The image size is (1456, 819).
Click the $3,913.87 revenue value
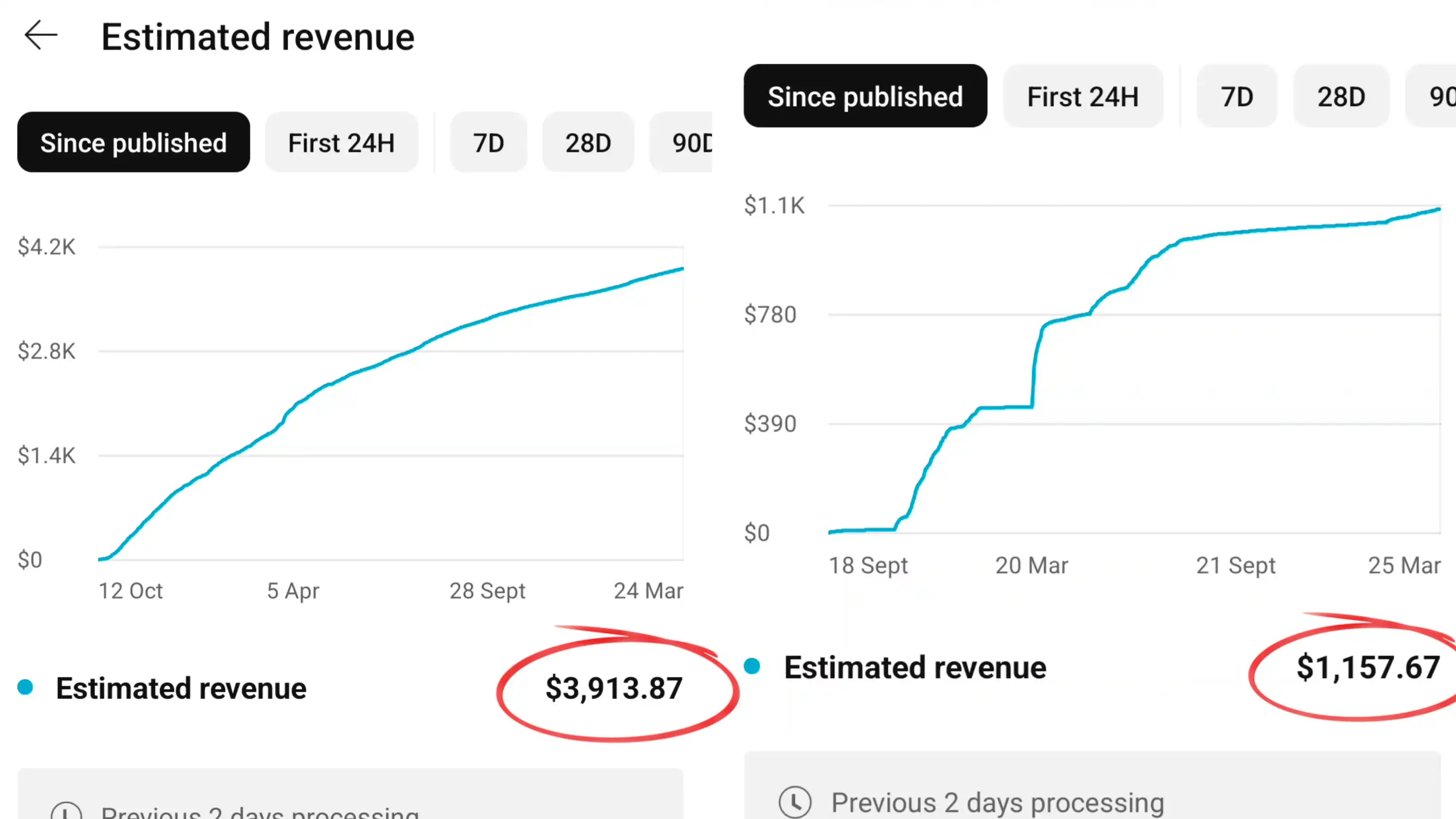coord(614,688)
